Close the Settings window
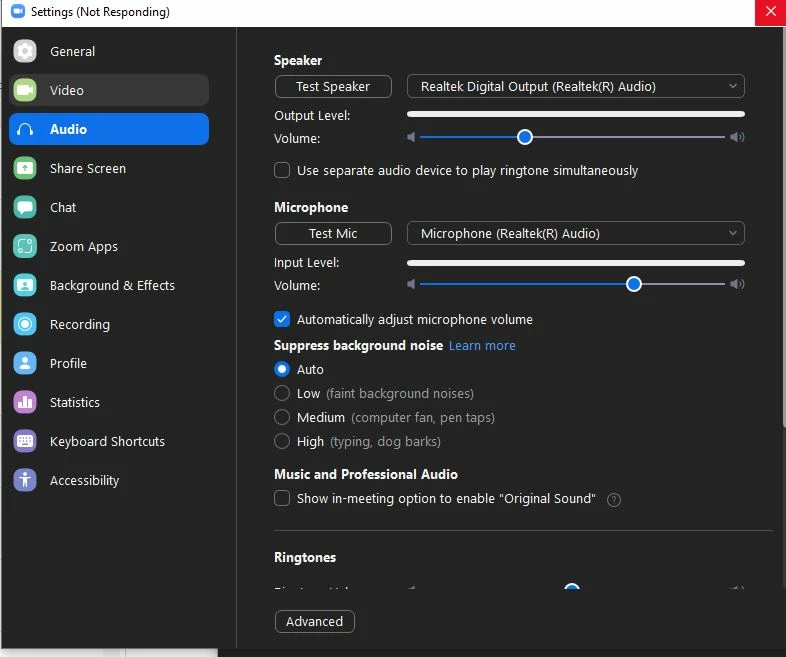 [x=770, y=12]
